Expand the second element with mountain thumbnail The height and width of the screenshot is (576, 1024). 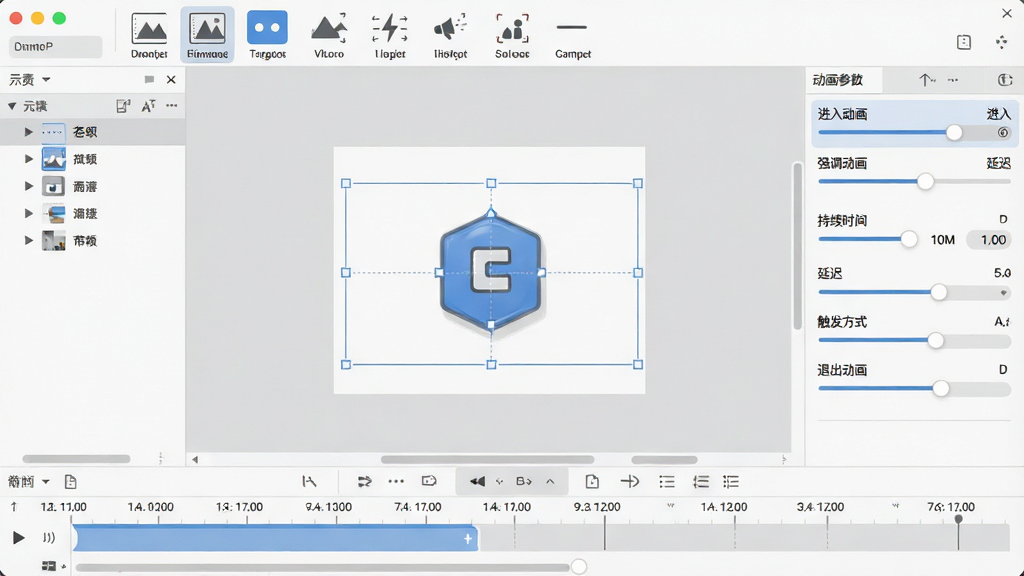[x=28, y=159]
